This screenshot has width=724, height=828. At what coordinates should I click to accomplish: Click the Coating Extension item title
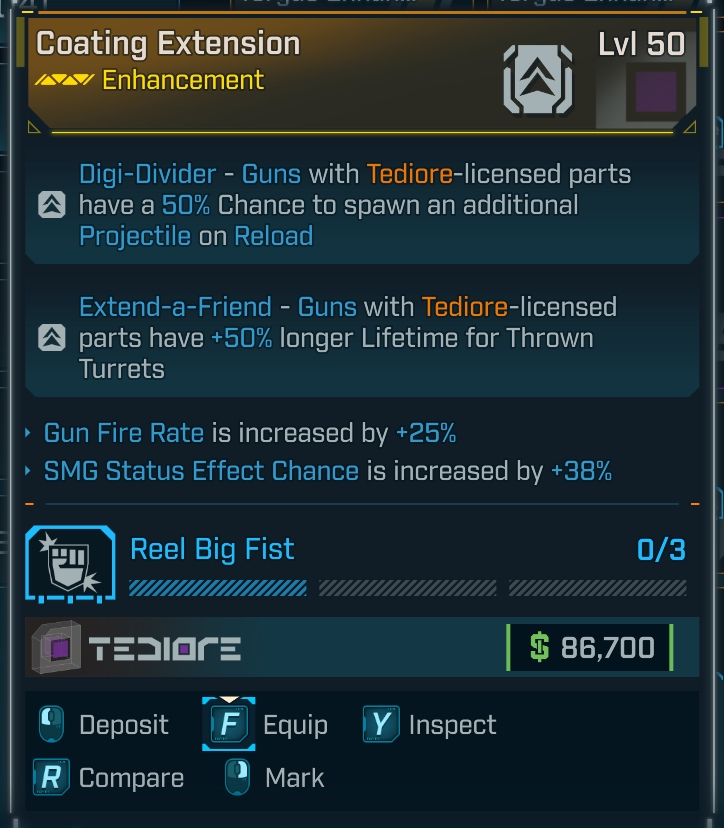pyautogui.click(x=168, y=44)
